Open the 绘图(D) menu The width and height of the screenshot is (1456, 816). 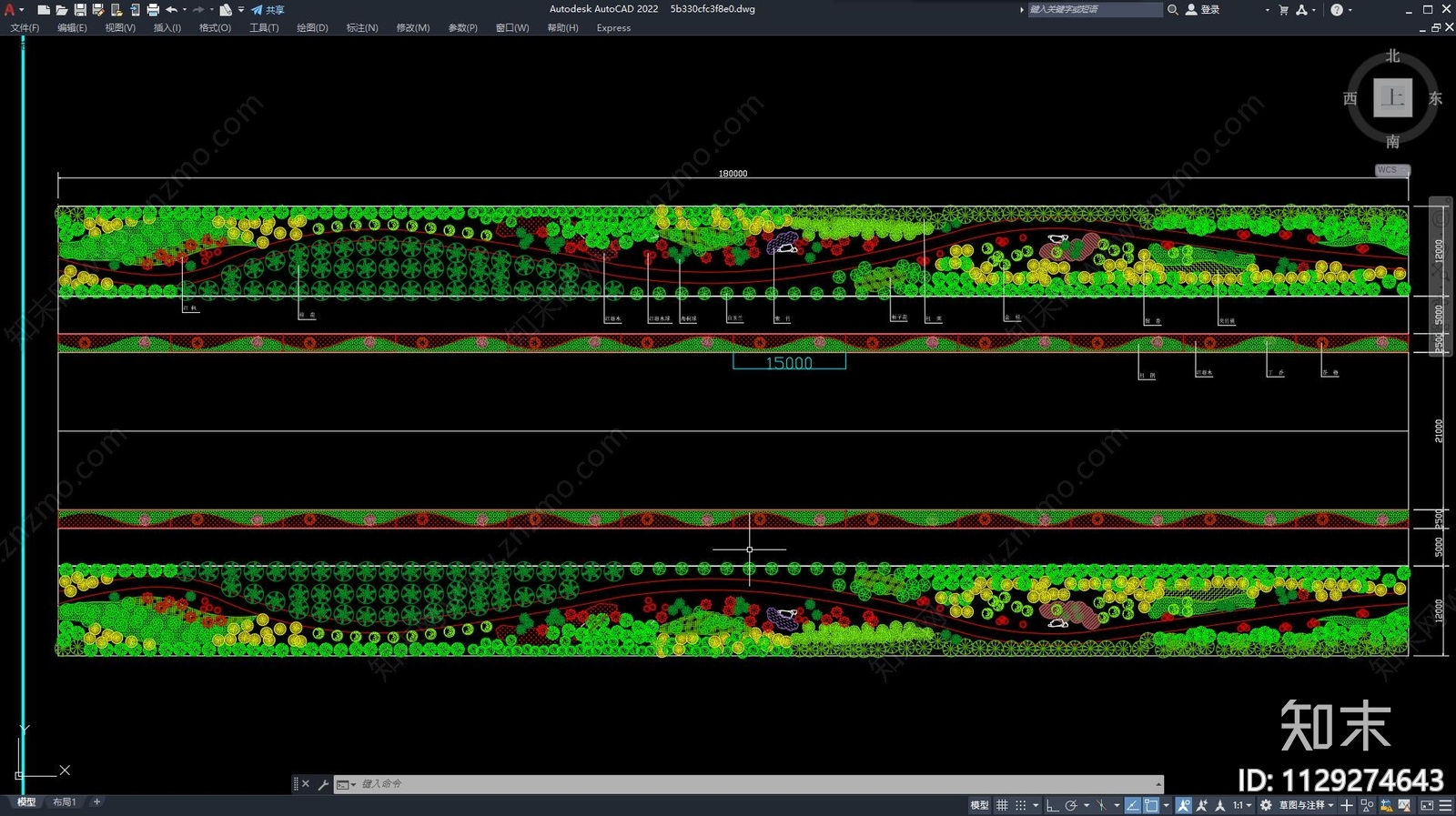[312, 28]
